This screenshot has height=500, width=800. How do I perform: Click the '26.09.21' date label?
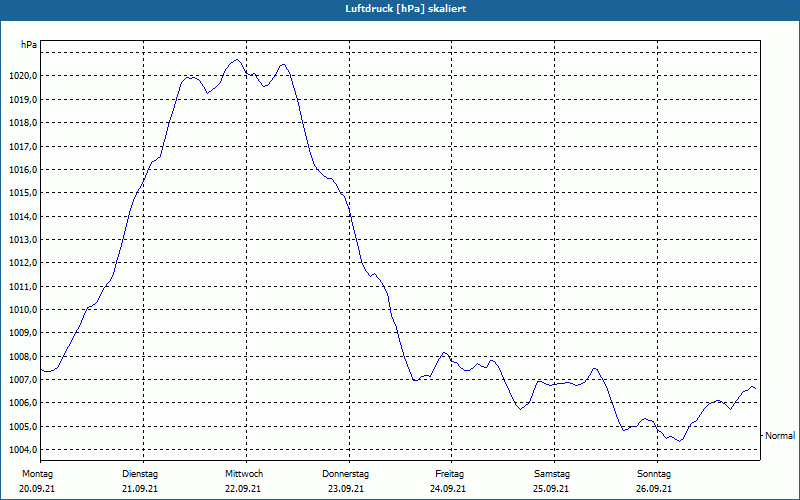point(654,489)
